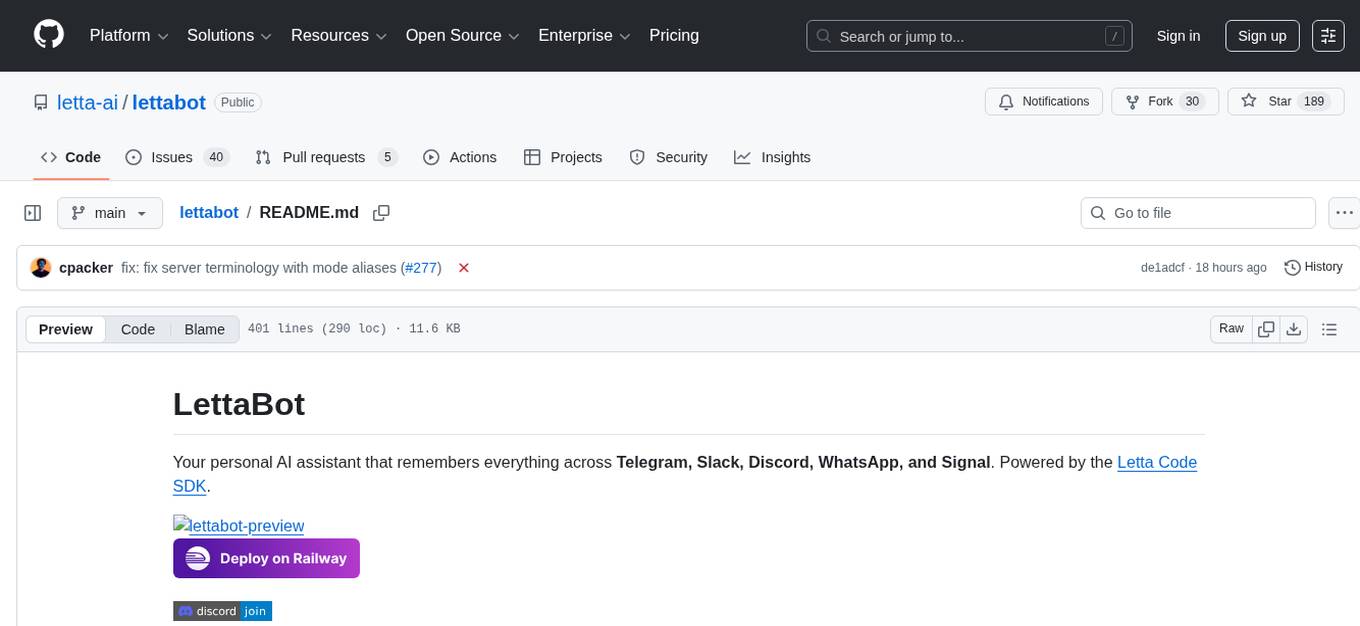
Task: Copy the README.md file path icon
Action: click(x=381, y=212)
